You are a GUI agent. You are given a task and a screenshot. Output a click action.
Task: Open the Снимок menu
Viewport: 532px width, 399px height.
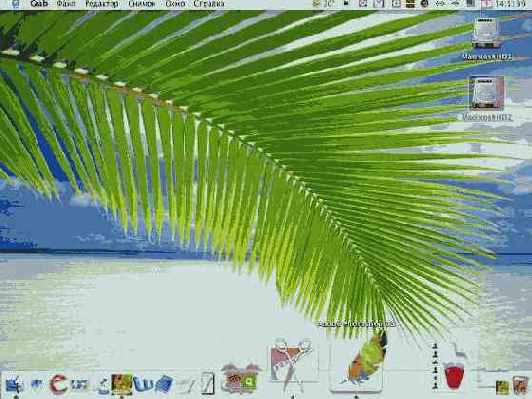coord(141,4)
